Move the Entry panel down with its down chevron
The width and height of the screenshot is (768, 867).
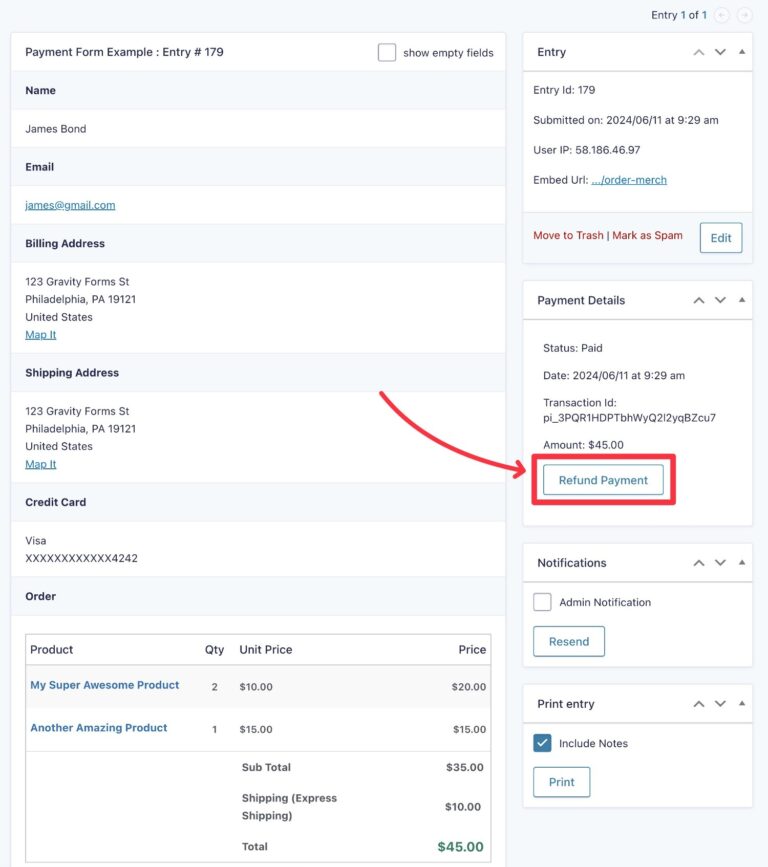(x=721, y=52)
